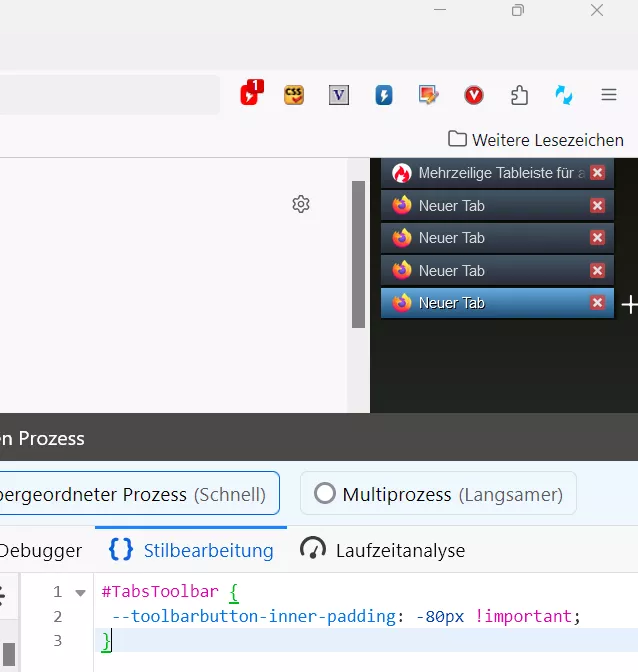638x672 pixels.
Task: Collapse the #TabsToolbar rule fold arrow
Action: [80, 593]
